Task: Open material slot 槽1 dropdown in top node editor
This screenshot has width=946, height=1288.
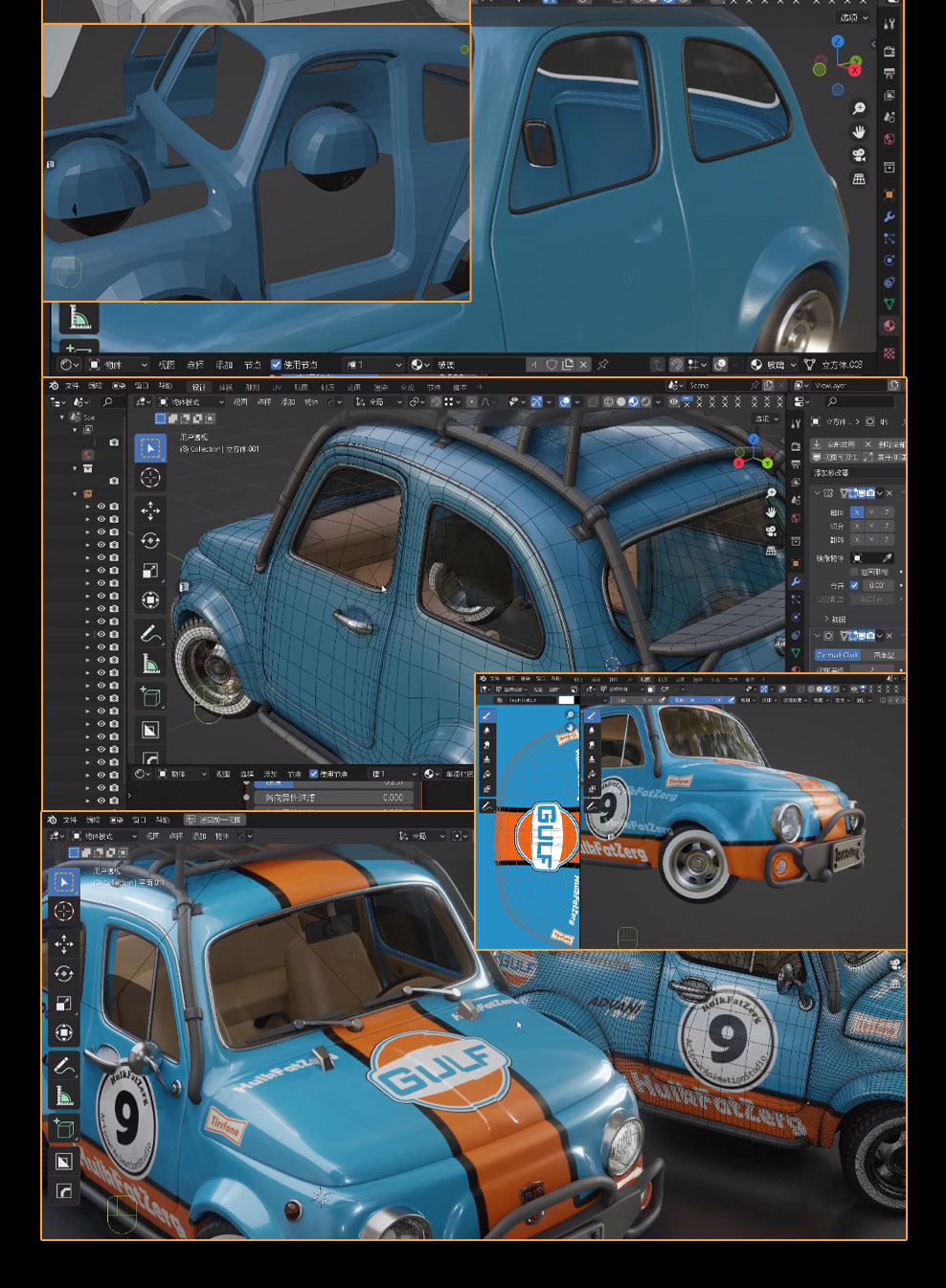Action: (372, 365)
